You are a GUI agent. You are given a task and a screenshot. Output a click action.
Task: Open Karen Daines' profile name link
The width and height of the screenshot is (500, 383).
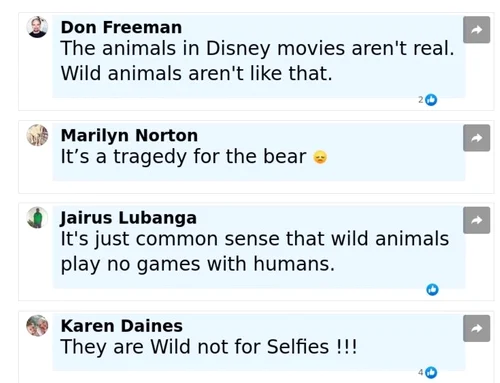click(x=122, y=326)
